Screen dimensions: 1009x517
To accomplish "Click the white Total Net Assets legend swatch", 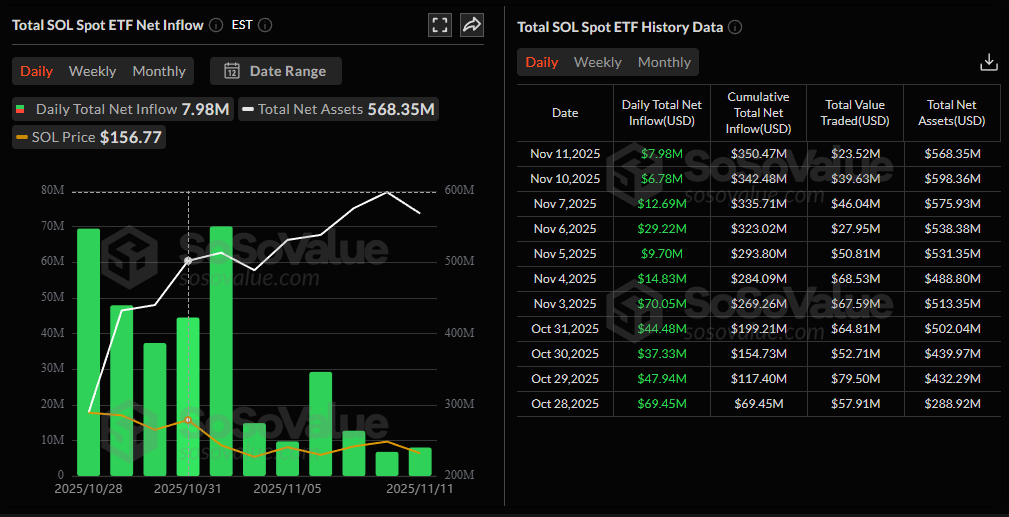I will (247, 109).
